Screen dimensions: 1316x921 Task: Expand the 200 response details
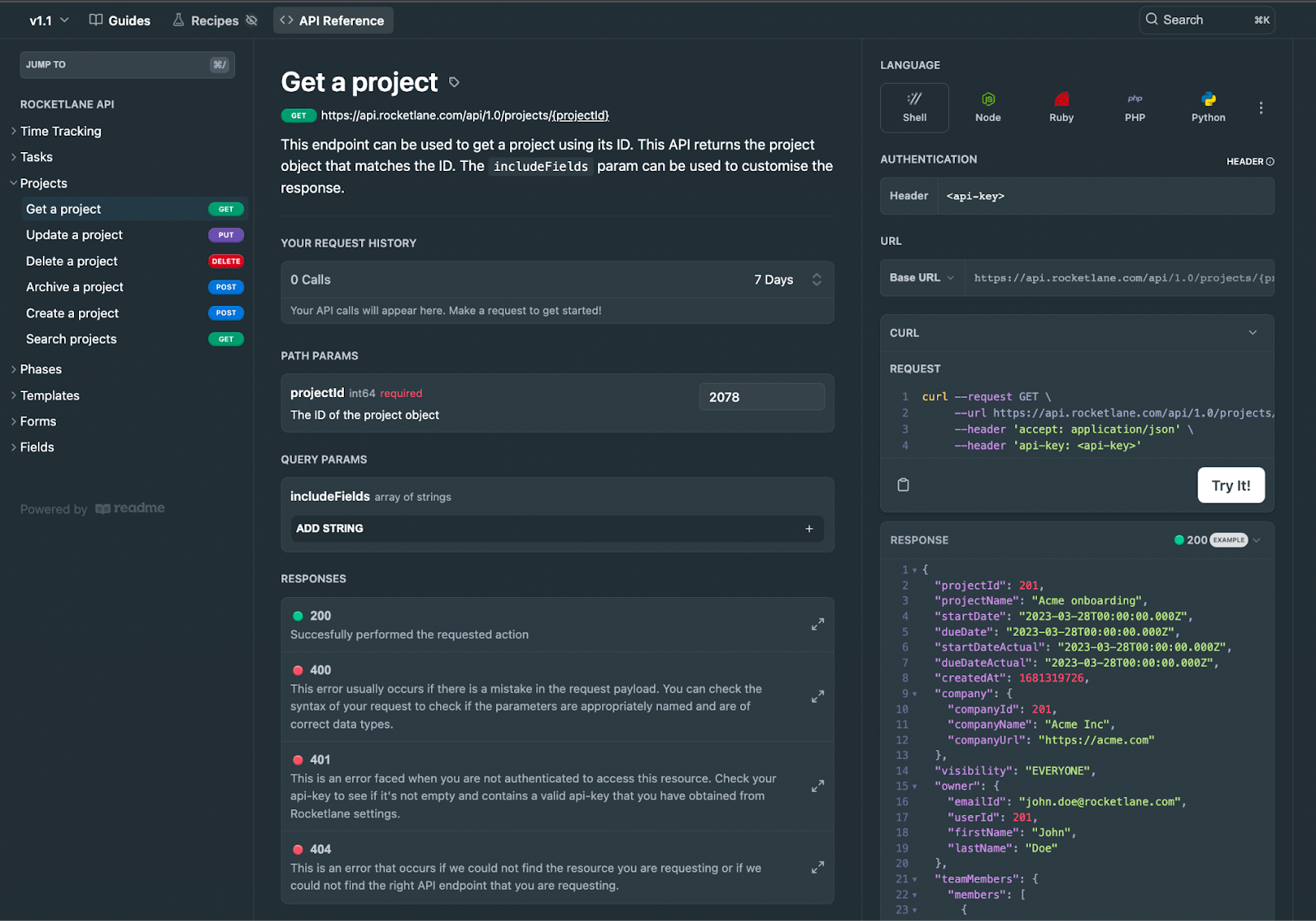(x=818, y=625)
